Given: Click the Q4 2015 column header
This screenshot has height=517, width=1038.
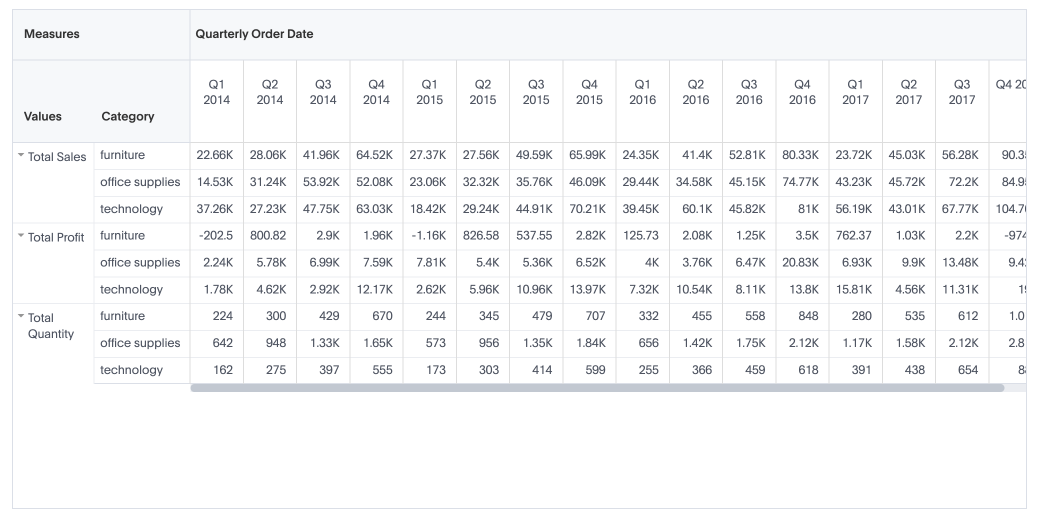Looking at the screenshot, I should tap(589, 92).
